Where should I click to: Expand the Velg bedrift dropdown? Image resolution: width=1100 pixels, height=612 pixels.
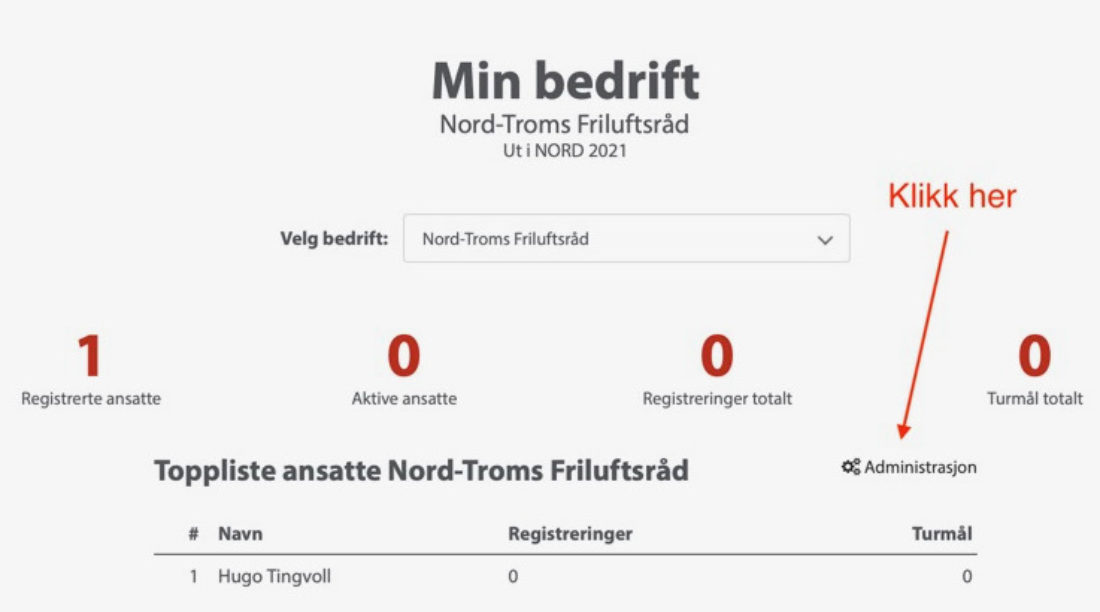[x=626, y=239]
